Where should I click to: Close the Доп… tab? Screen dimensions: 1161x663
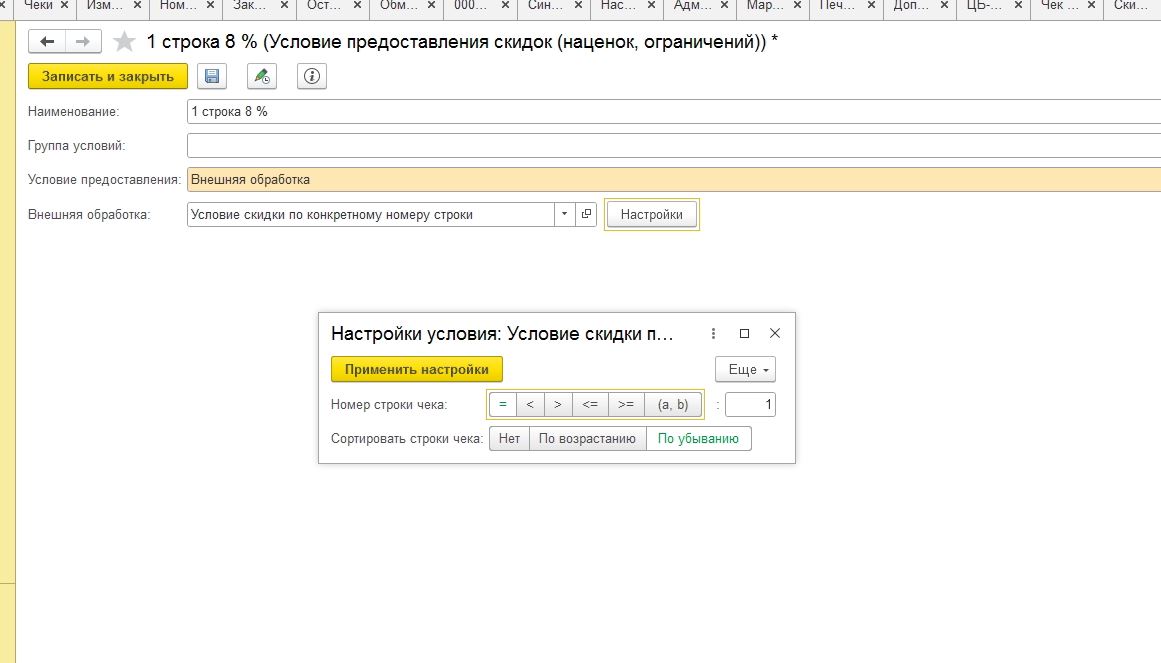pyautogui.click(x=944, y=5)
